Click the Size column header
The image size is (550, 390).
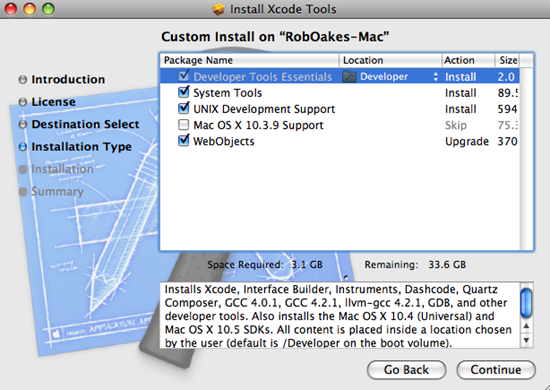point(507,60)
